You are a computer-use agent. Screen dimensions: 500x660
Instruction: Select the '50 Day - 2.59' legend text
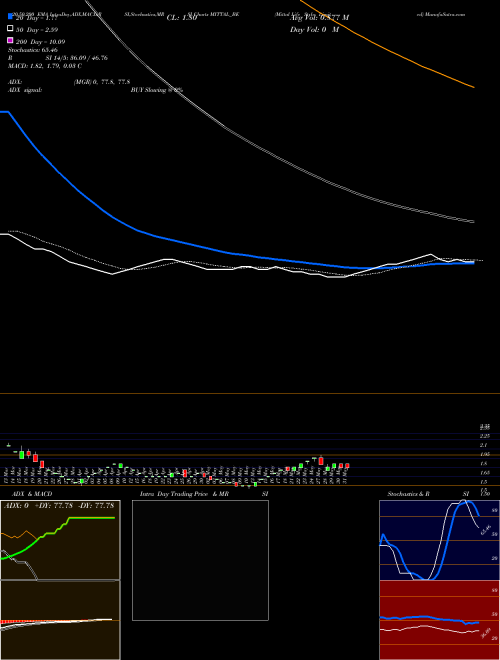37,30
